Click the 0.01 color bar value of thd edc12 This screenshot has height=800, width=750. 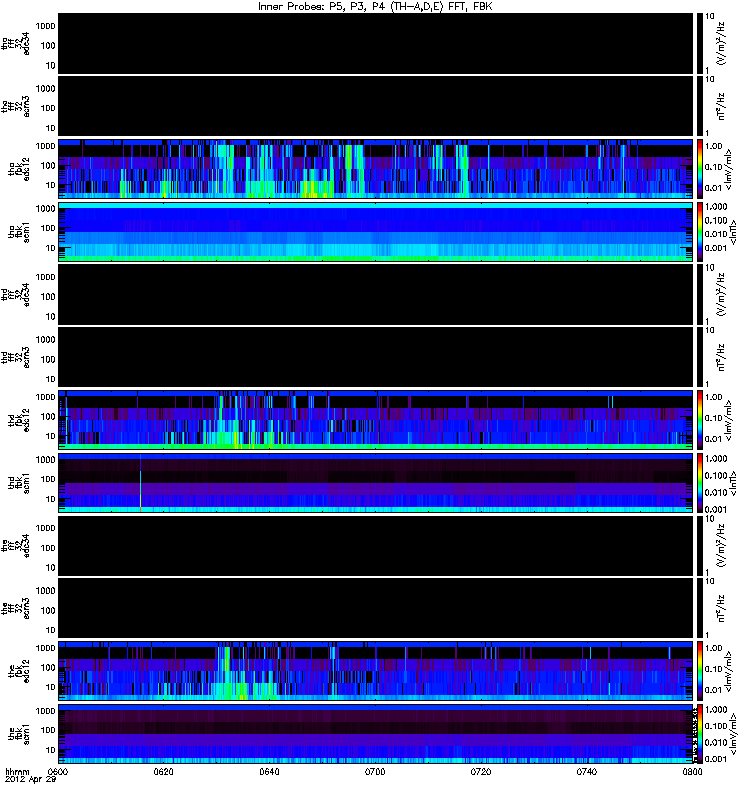tap(714, 439)
